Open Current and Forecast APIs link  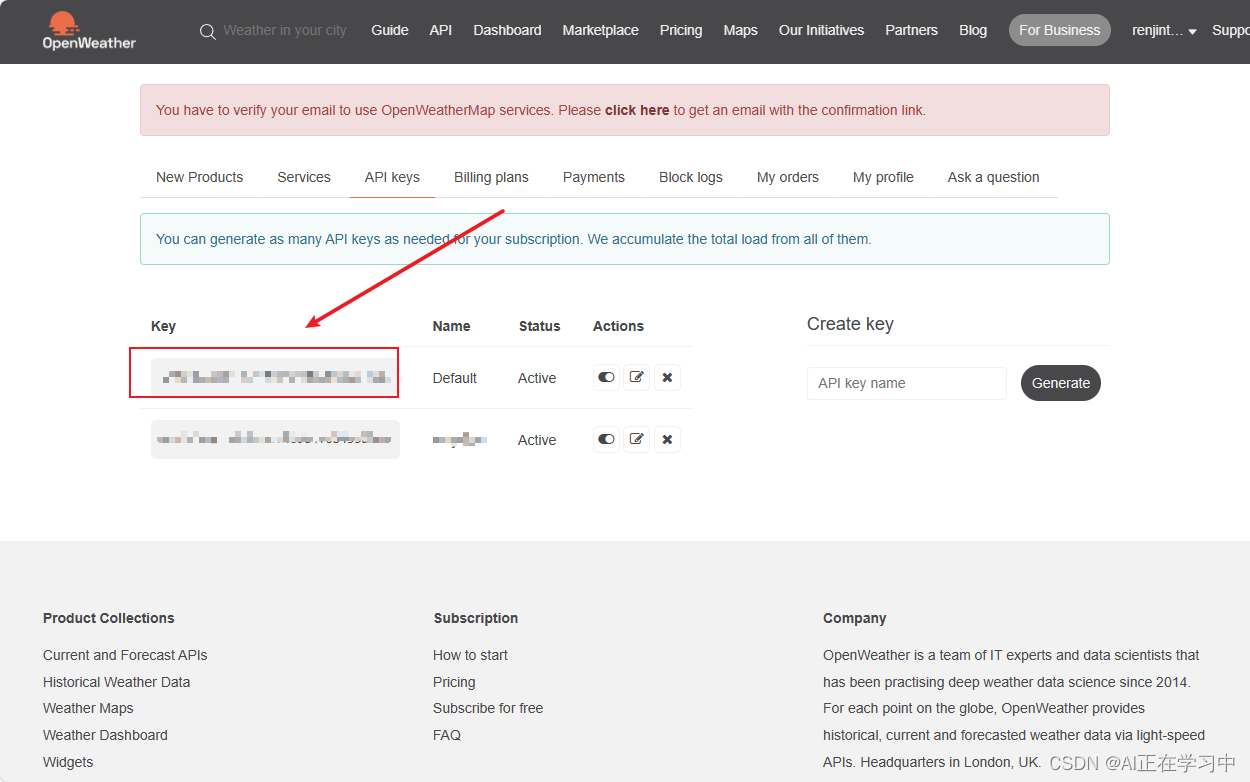click(x=125, y=655)
